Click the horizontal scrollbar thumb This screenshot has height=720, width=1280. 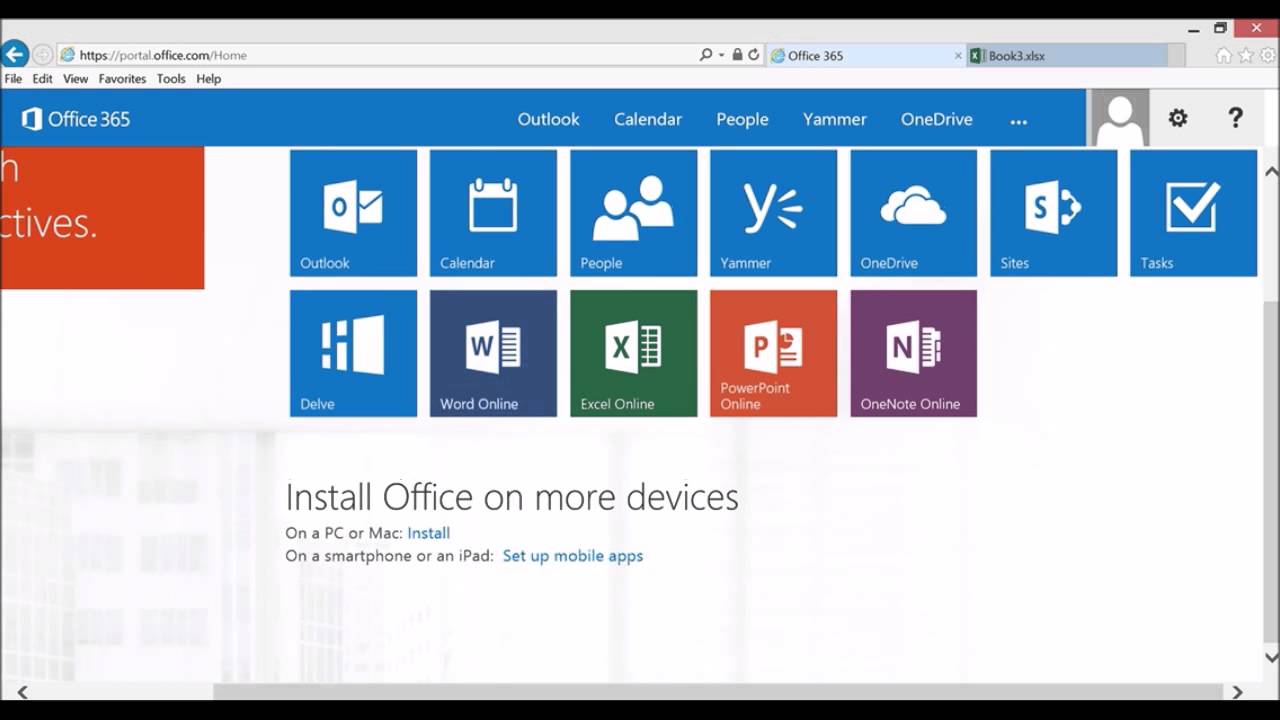point(718,692)
